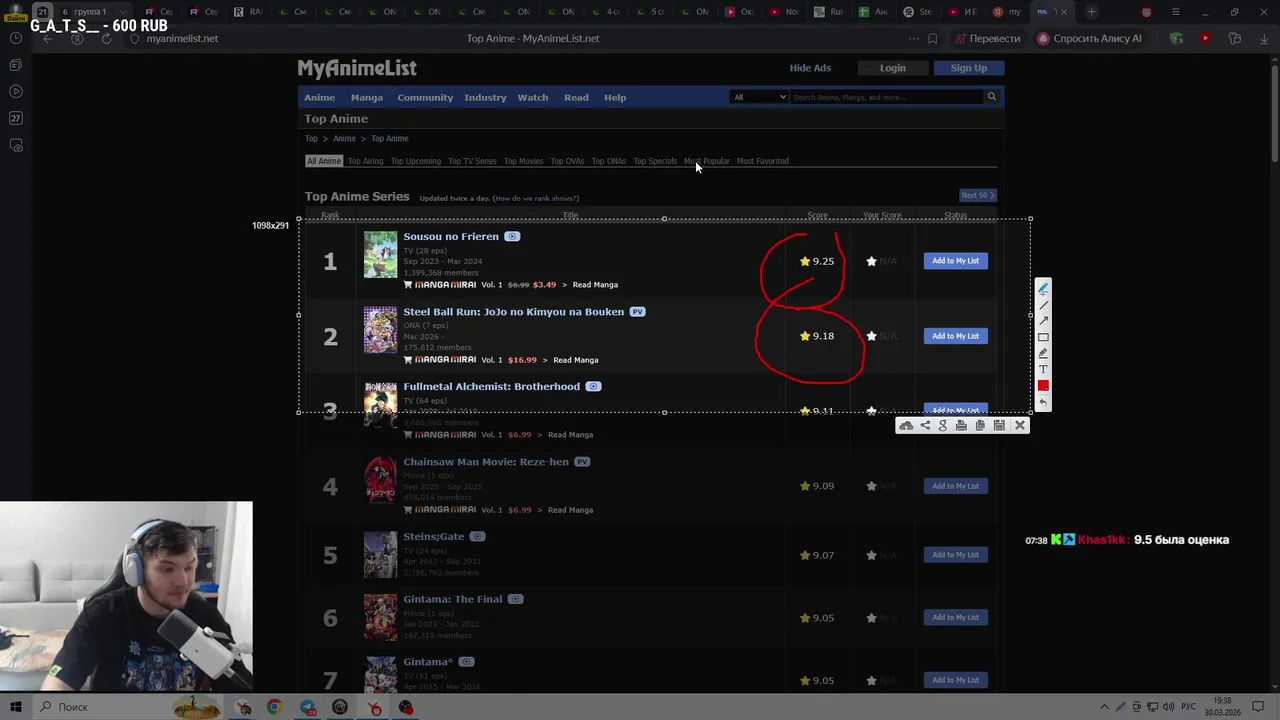This screenshot has height=720, width=1280.
Task: Click the Sousou no Frieren cover thumbnail
Action: pyautogui.click(x=380, y=255)
